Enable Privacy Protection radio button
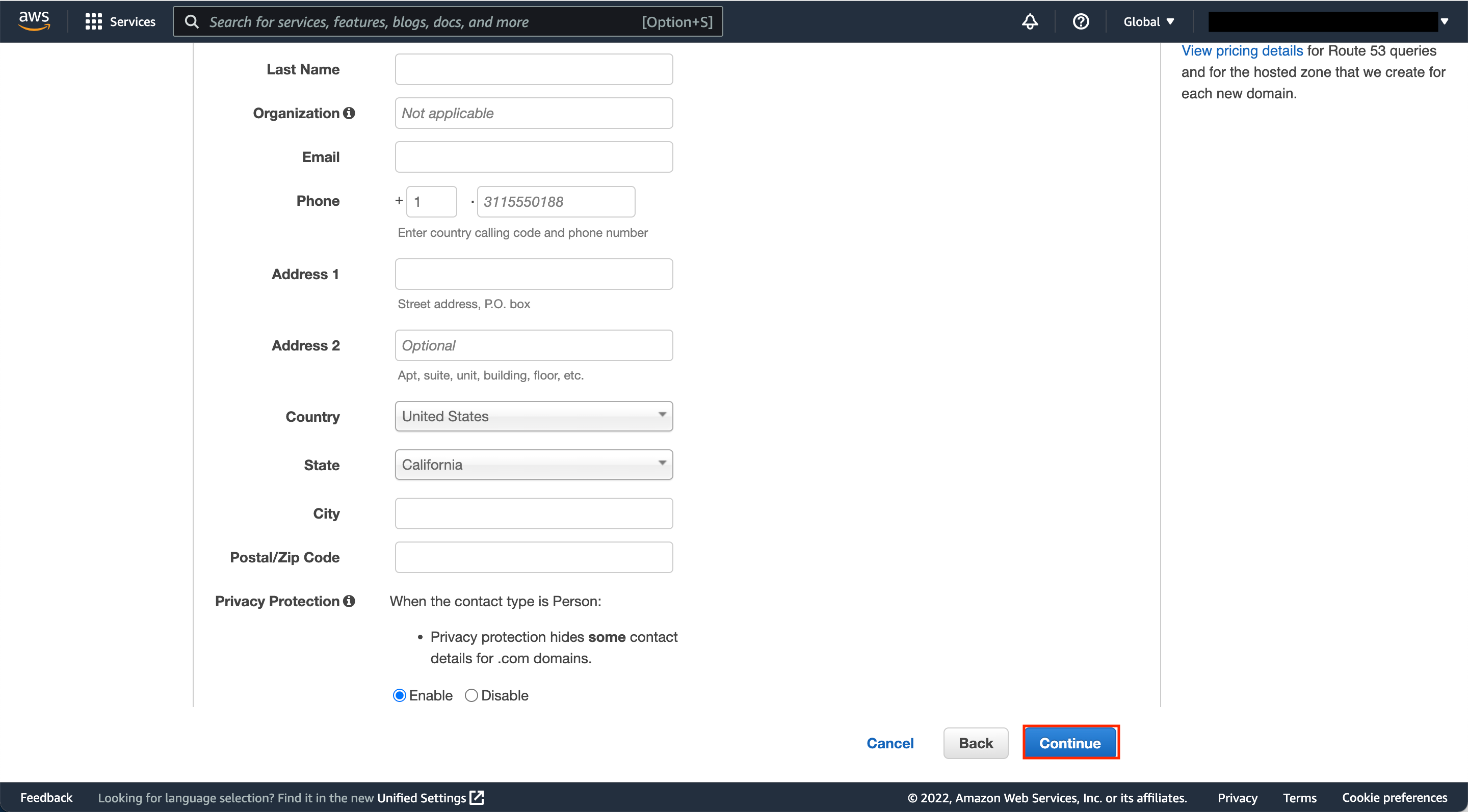 point(401,695)
